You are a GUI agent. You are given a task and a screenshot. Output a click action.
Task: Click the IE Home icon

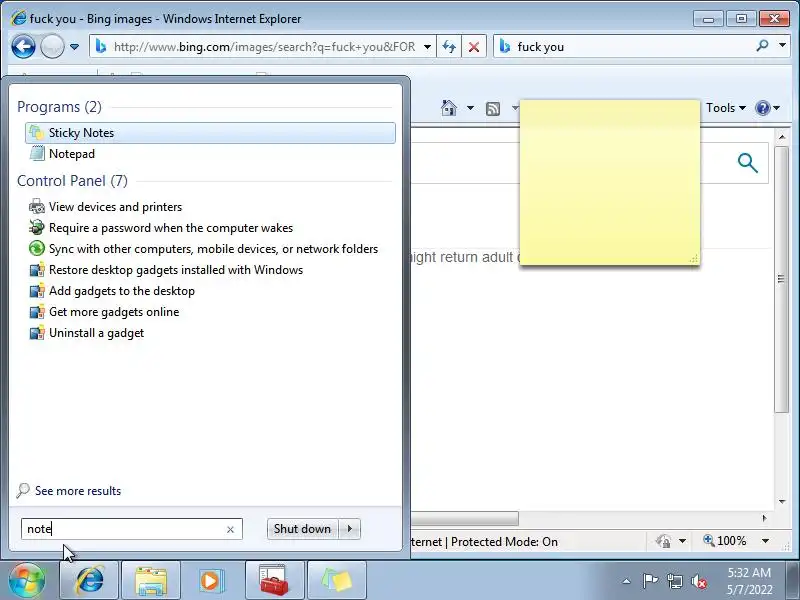449,108
